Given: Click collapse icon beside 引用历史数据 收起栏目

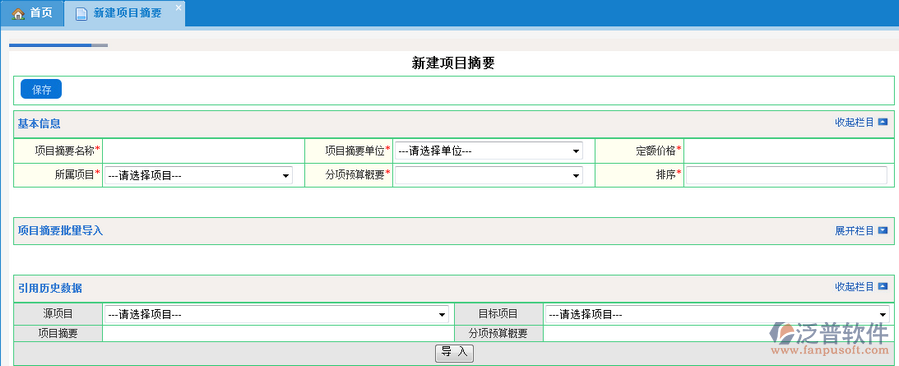Looking at the screenshot, I should coord(882,286).
